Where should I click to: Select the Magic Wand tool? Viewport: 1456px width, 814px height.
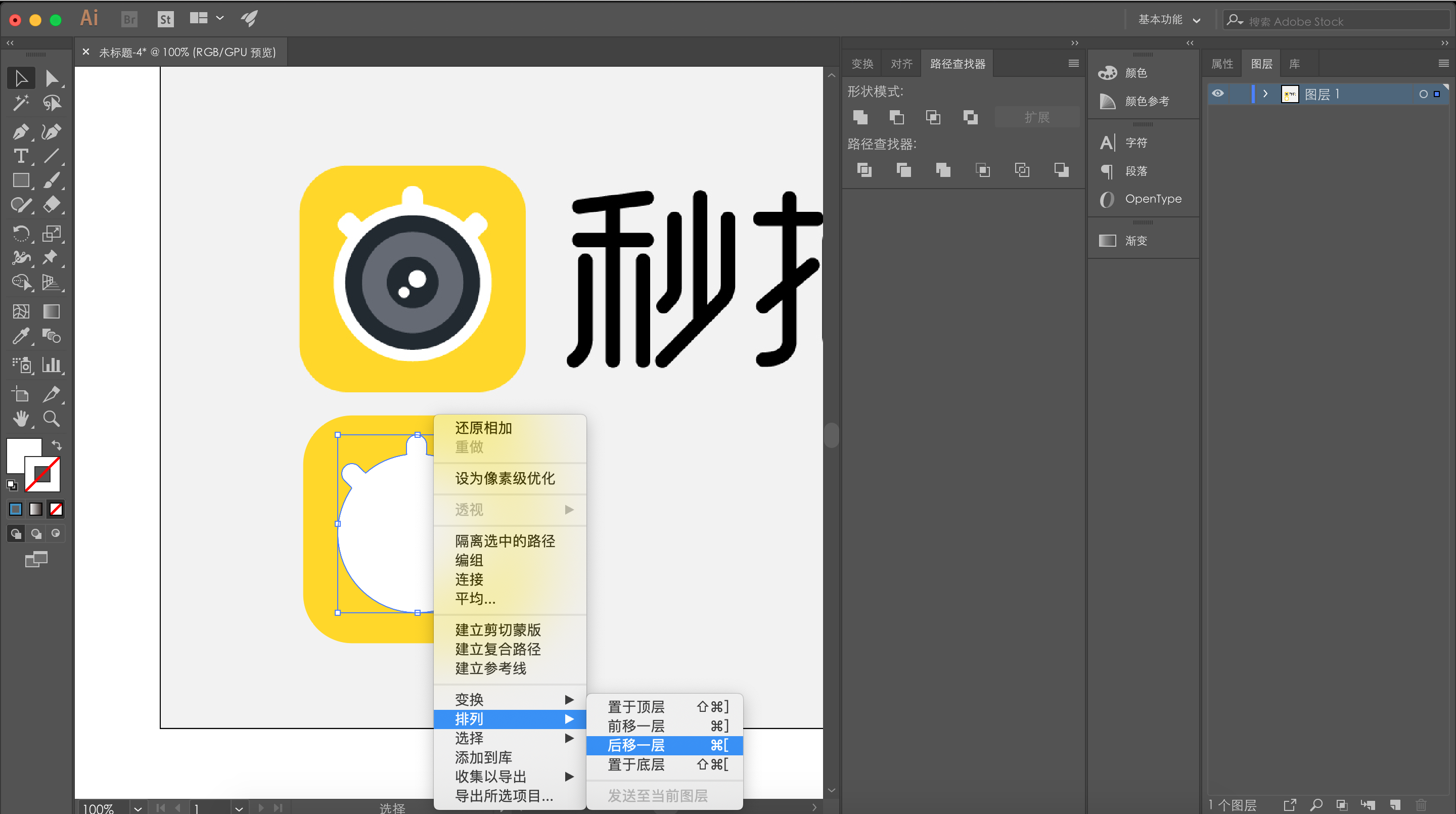(20, 103)
